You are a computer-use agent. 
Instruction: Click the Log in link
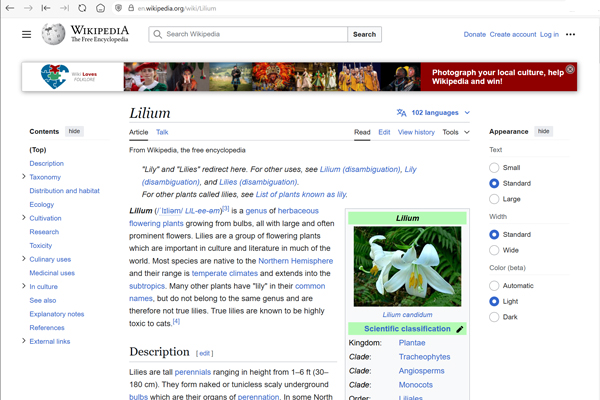tap(549, 34)
